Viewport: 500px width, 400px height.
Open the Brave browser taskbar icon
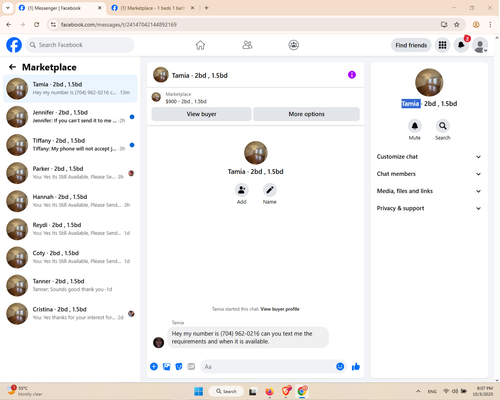pos(286,391)
